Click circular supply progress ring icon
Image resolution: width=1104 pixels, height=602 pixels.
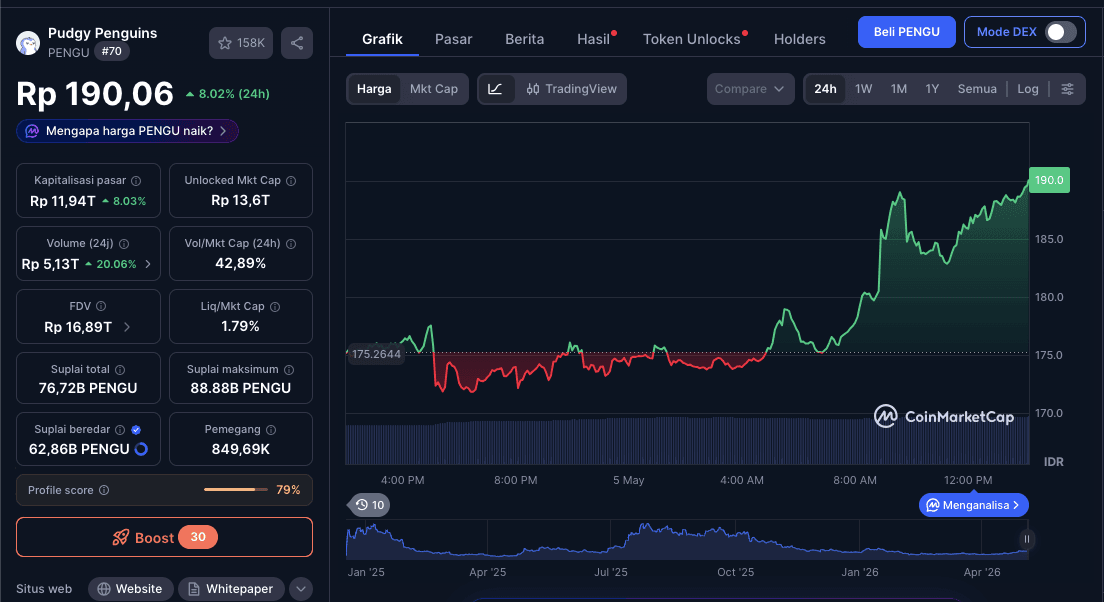141,449
